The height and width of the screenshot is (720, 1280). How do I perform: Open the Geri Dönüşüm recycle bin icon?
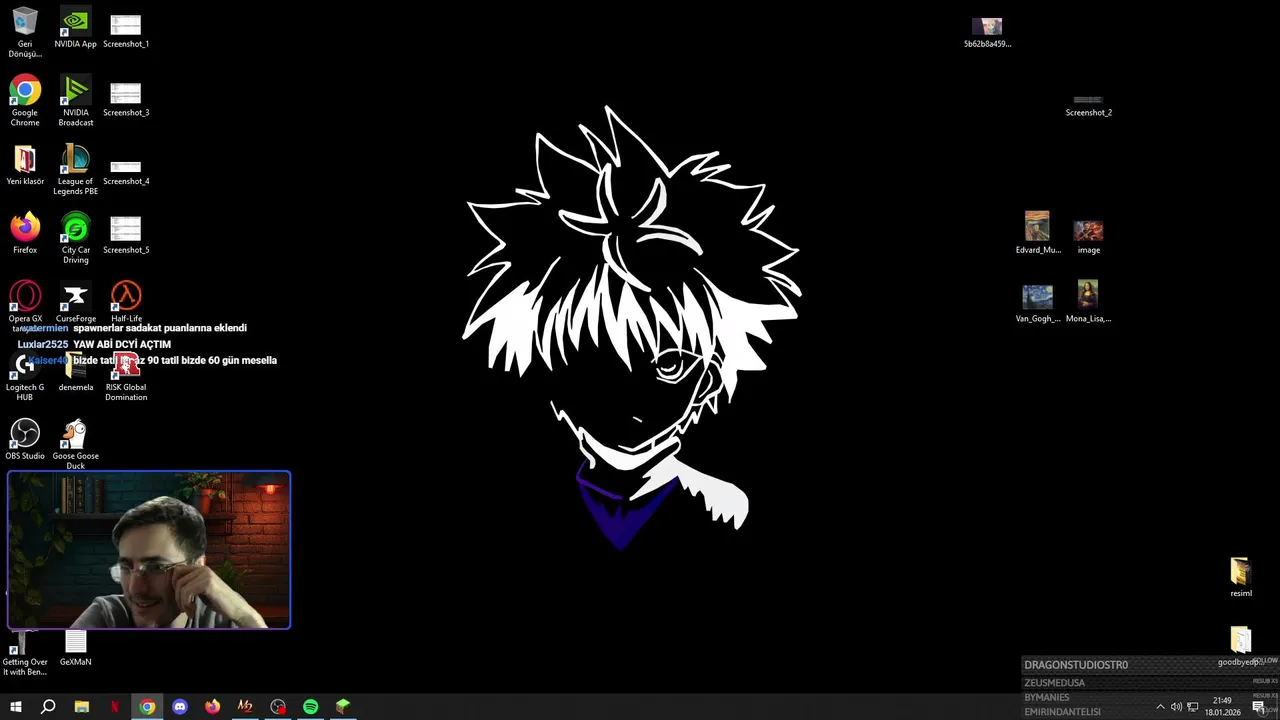click(25, 32)
